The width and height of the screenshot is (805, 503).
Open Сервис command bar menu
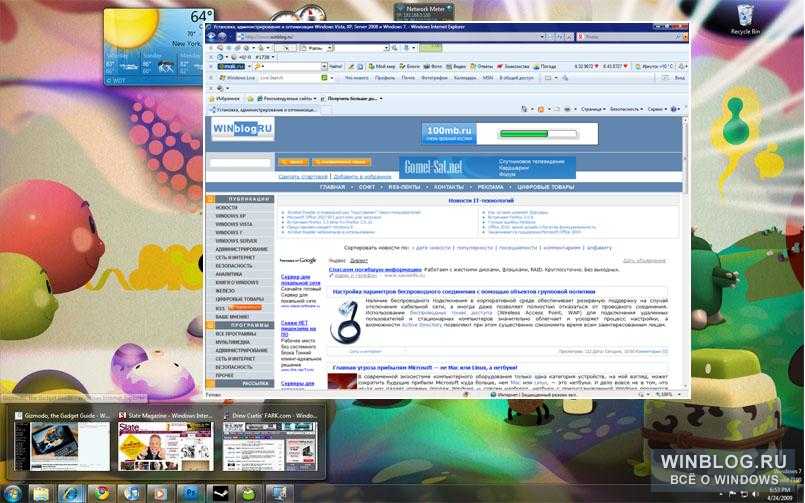(x=656, y=109)
